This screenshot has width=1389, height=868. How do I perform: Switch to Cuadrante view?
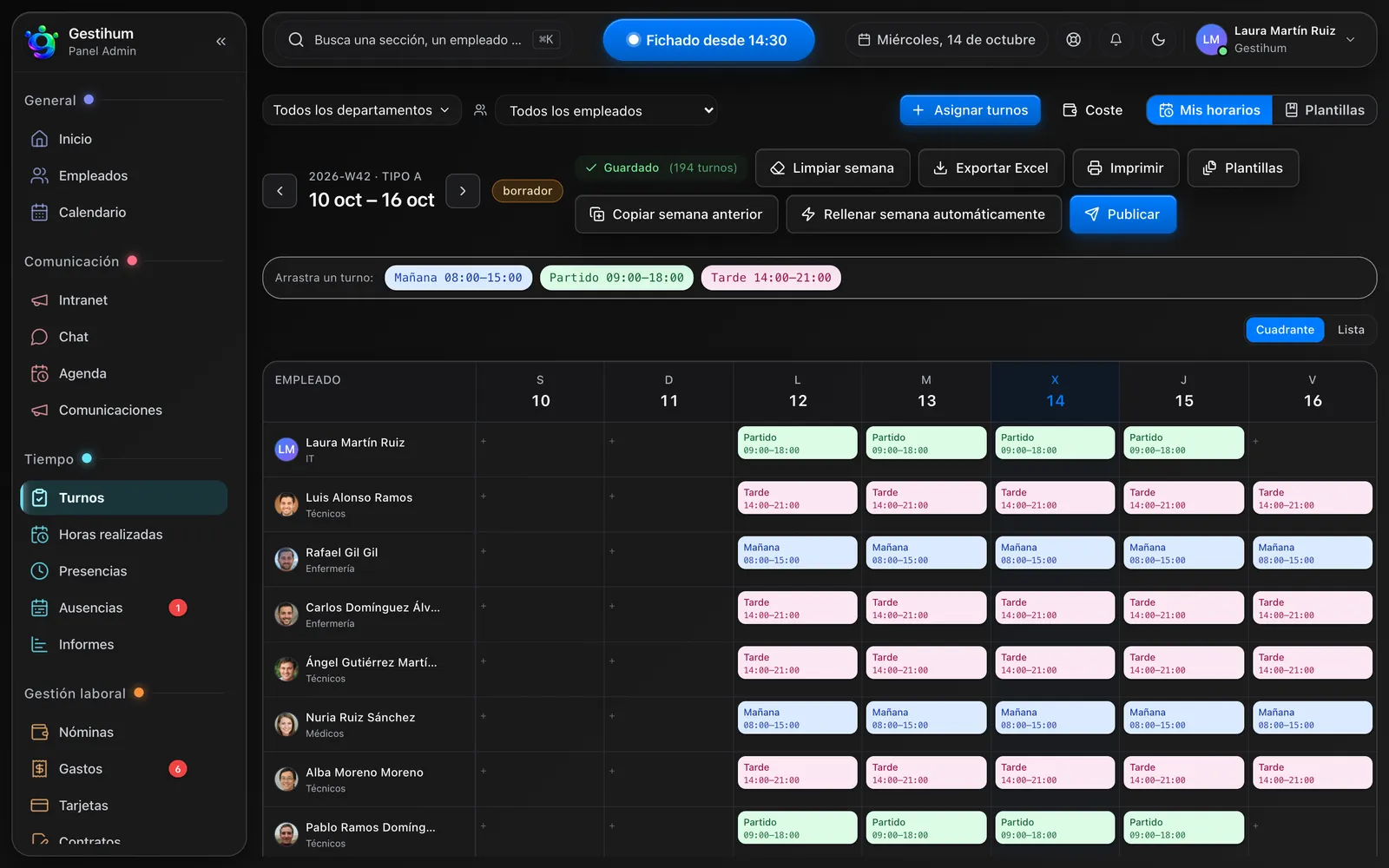pos(1285,330)
